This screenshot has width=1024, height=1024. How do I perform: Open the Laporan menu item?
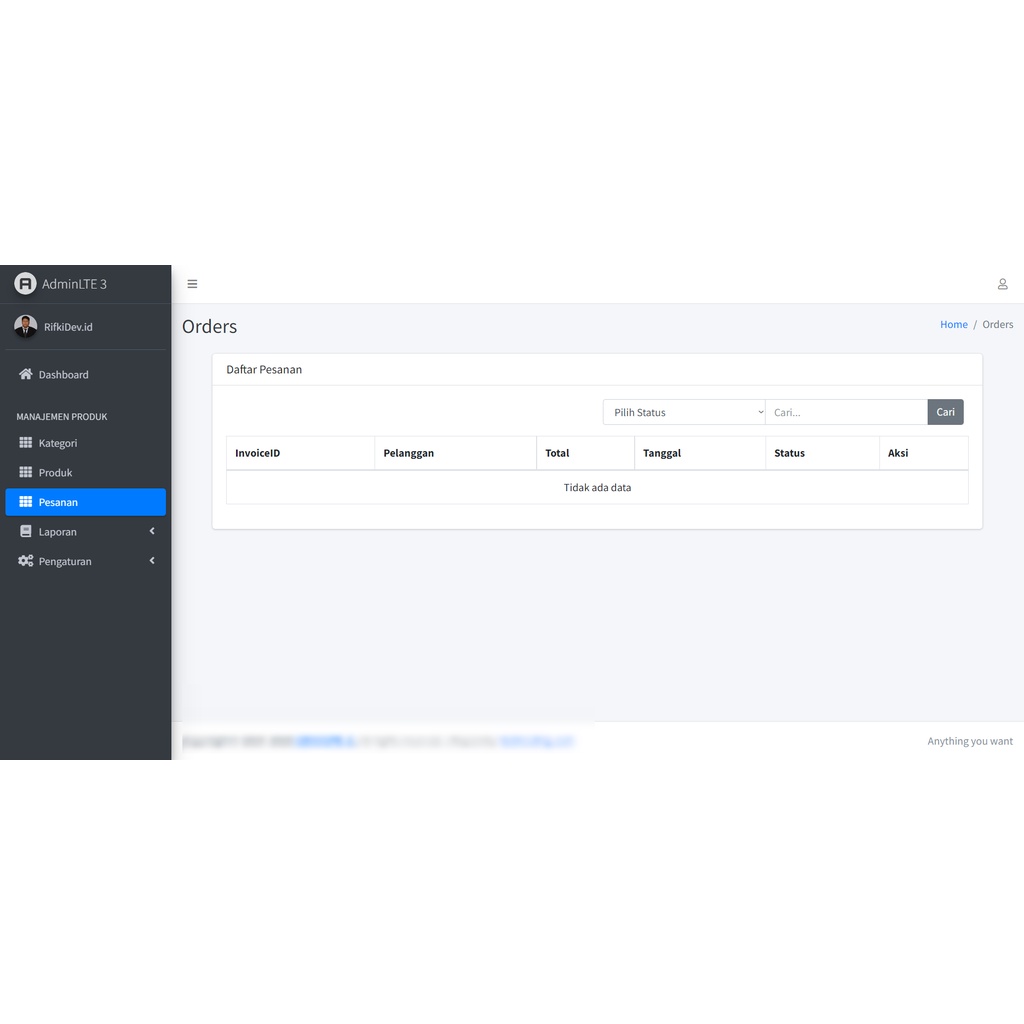(x=86, y=532)
